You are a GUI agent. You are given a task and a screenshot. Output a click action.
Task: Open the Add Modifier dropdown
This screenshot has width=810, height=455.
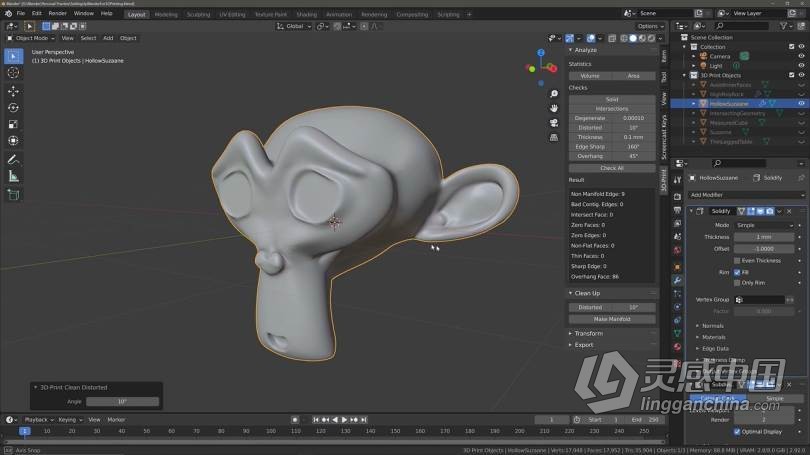point(747,195)
